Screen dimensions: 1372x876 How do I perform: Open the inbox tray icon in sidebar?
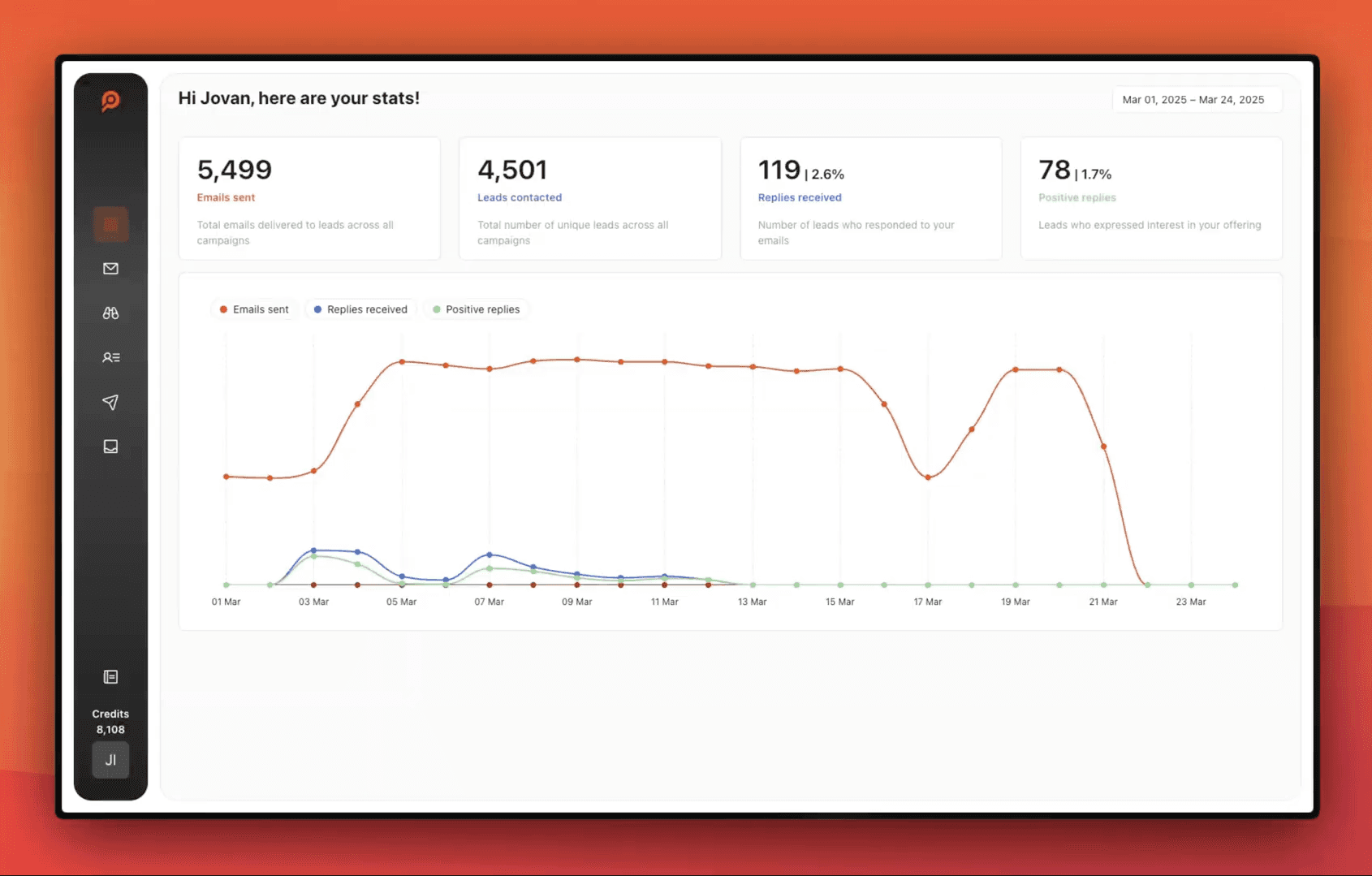pos(110,447)
